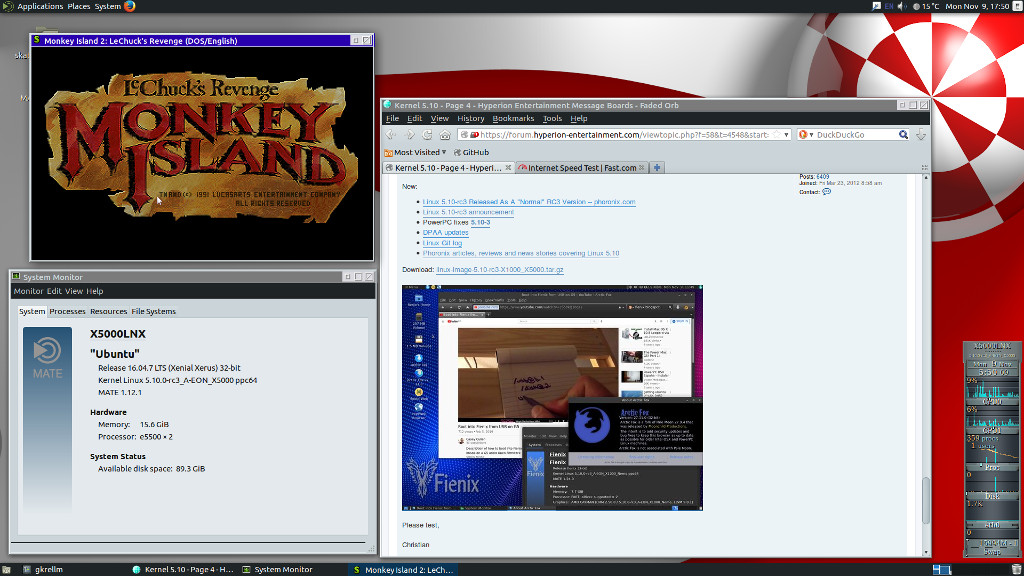Viewport: 1024px width, 576px height.
Task: Click the browser URL address field
Action: pos(625,135)
